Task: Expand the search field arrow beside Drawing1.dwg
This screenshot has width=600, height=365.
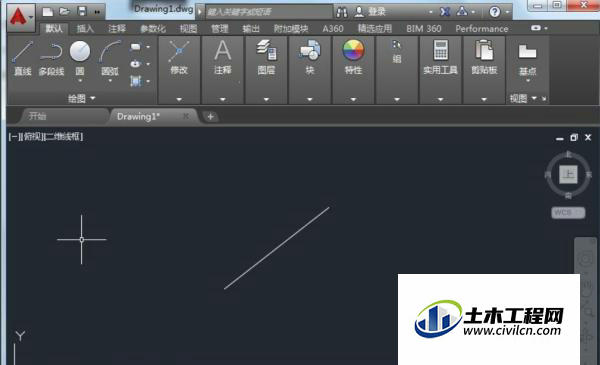Action: [x=200, y=12]
